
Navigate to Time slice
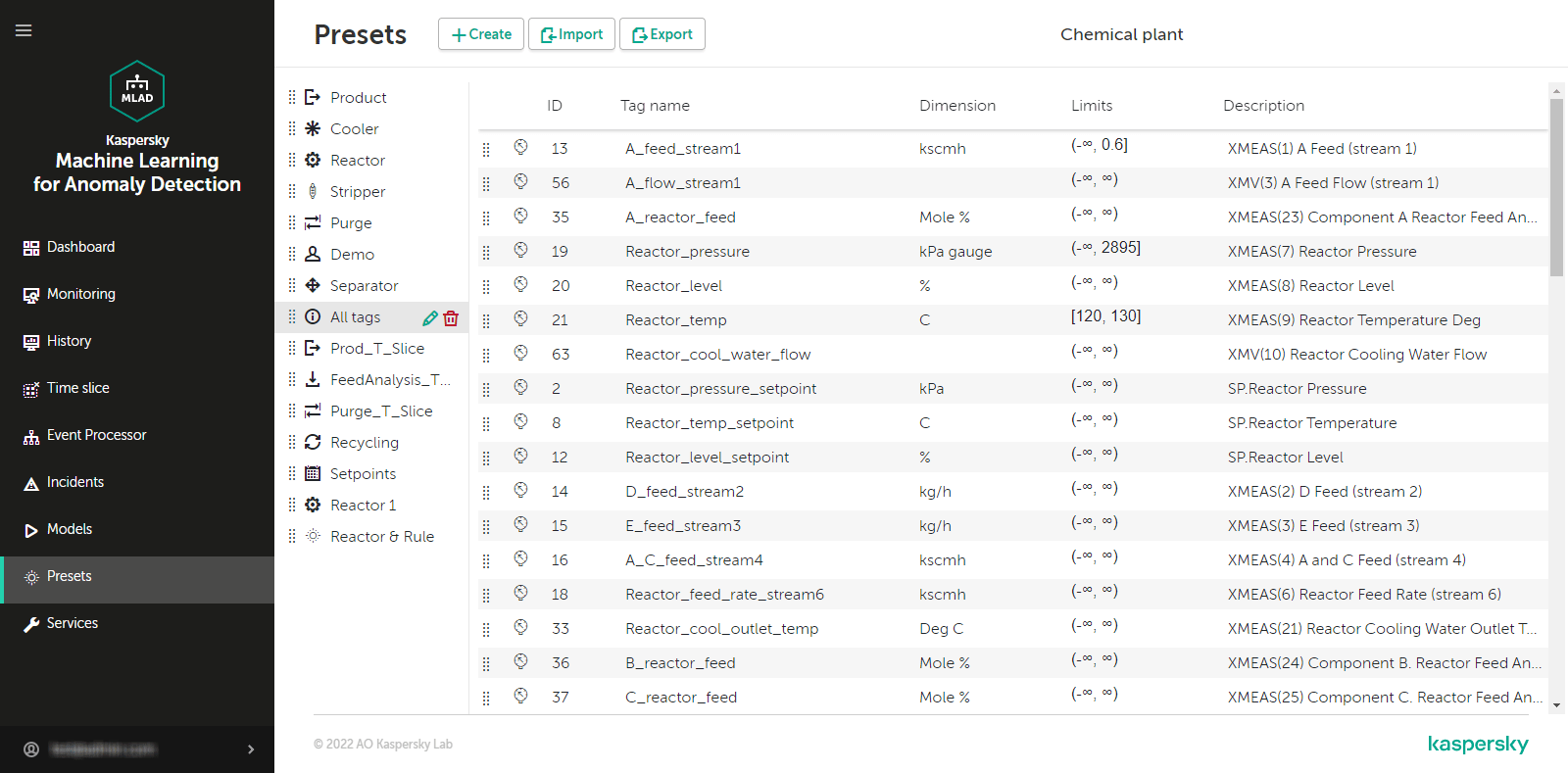(x=137, y=388)
